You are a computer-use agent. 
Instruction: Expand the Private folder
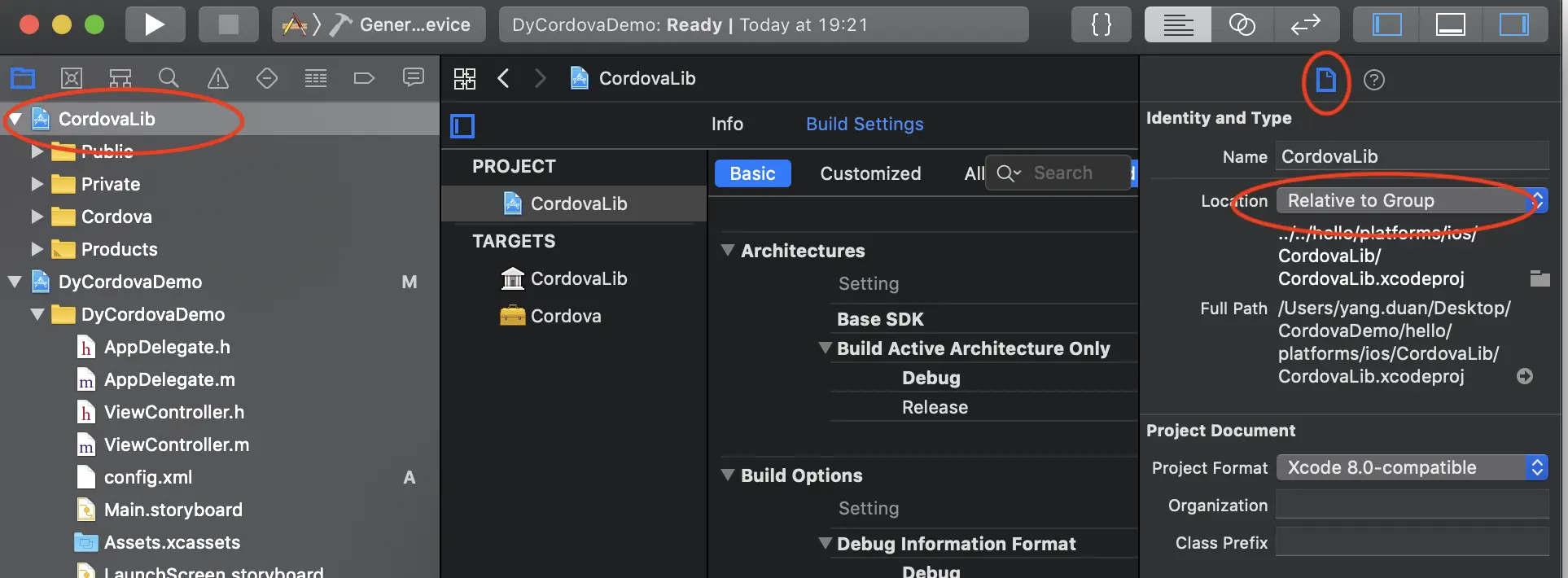pyautogui.click(x=37, y=184)
